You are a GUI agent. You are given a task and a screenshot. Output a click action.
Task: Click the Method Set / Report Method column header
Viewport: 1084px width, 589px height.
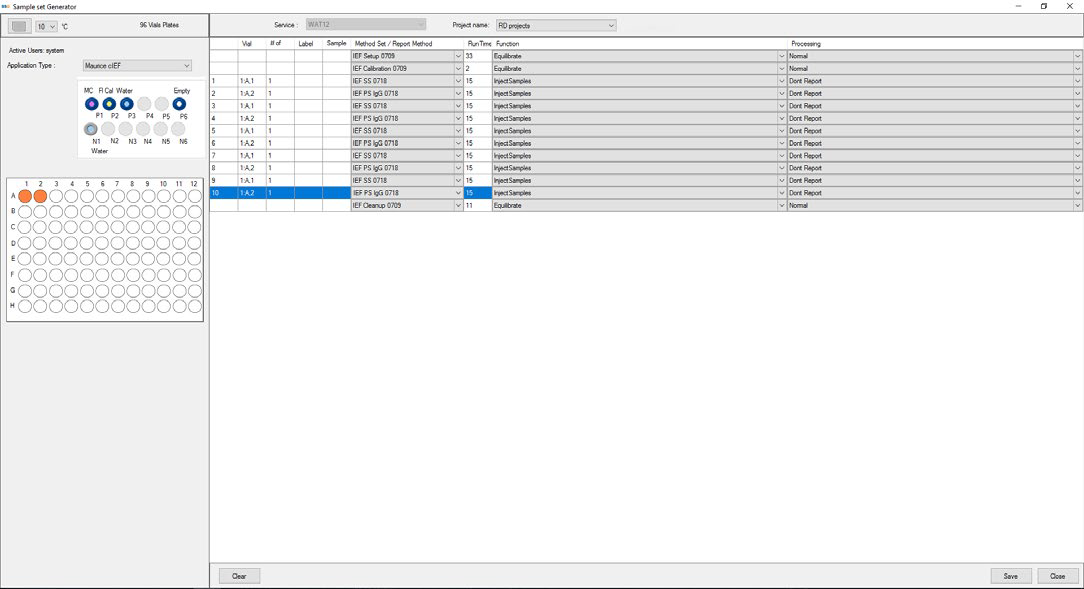pyautogui.click(x=394, y=44)
